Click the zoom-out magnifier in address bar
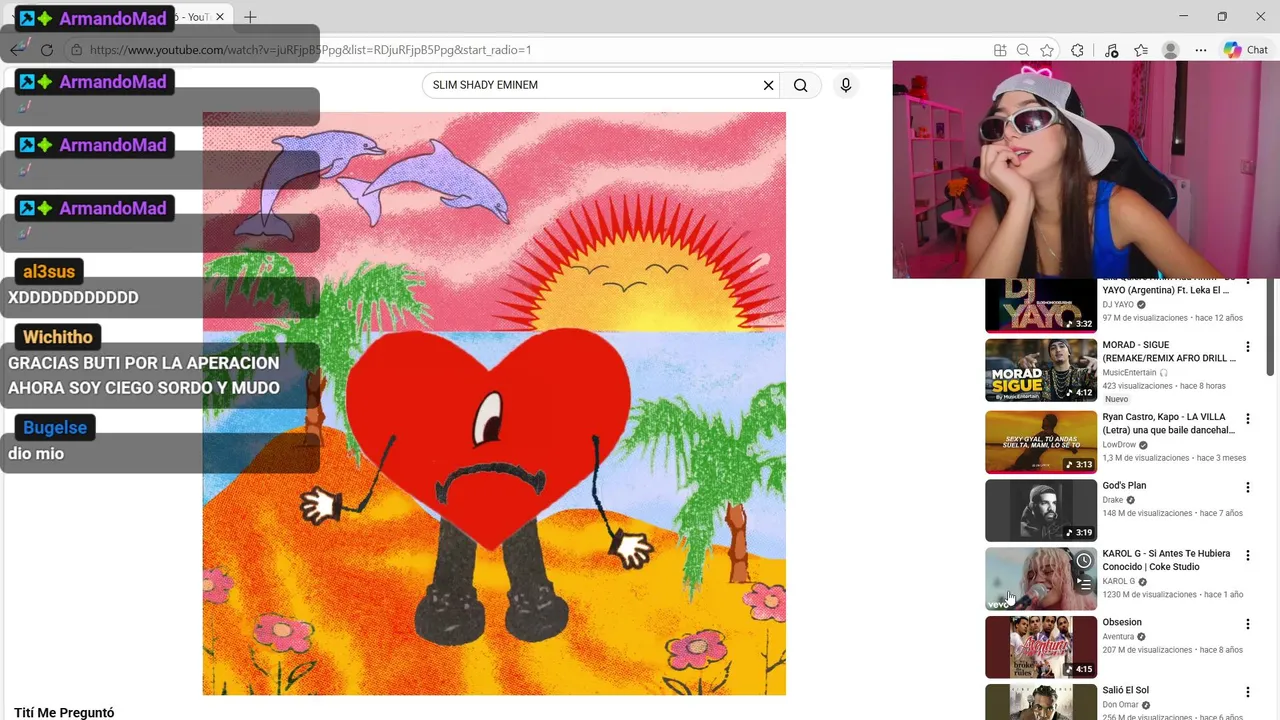The image size is (1280, 720). [x=1023, y=50]
